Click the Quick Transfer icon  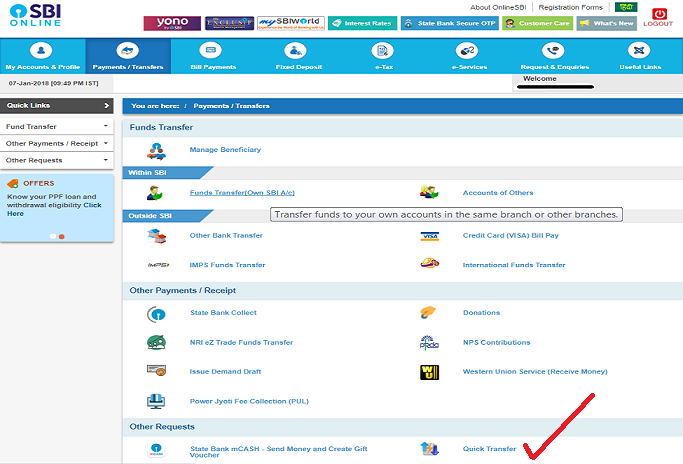(429, 449)
